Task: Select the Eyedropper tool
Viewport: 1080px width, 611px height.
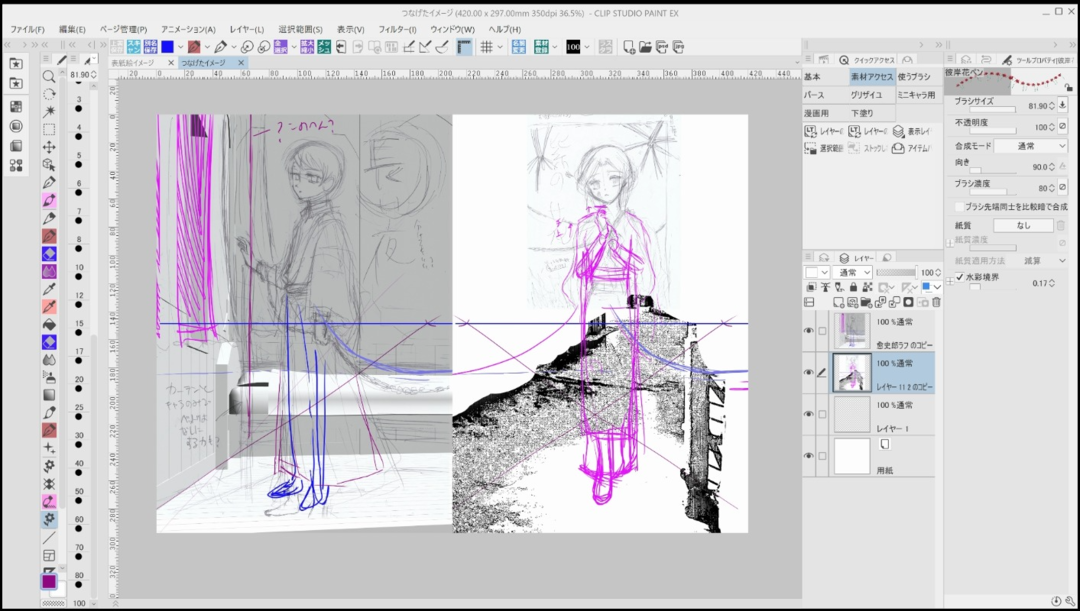Action: [48, 290]
